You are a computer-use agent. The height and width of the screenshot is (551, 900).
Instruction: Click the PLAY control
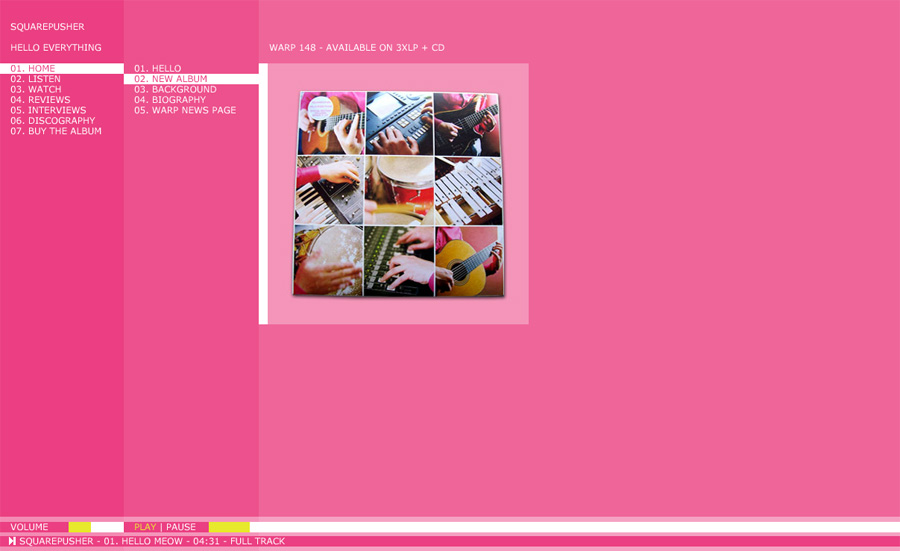pos(145,527)
